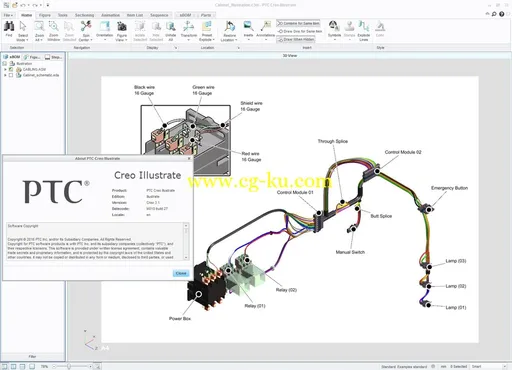Toggle the Cabinet_schematic checkbox
The image size is (512, 370).
click(x=11, y=75)
